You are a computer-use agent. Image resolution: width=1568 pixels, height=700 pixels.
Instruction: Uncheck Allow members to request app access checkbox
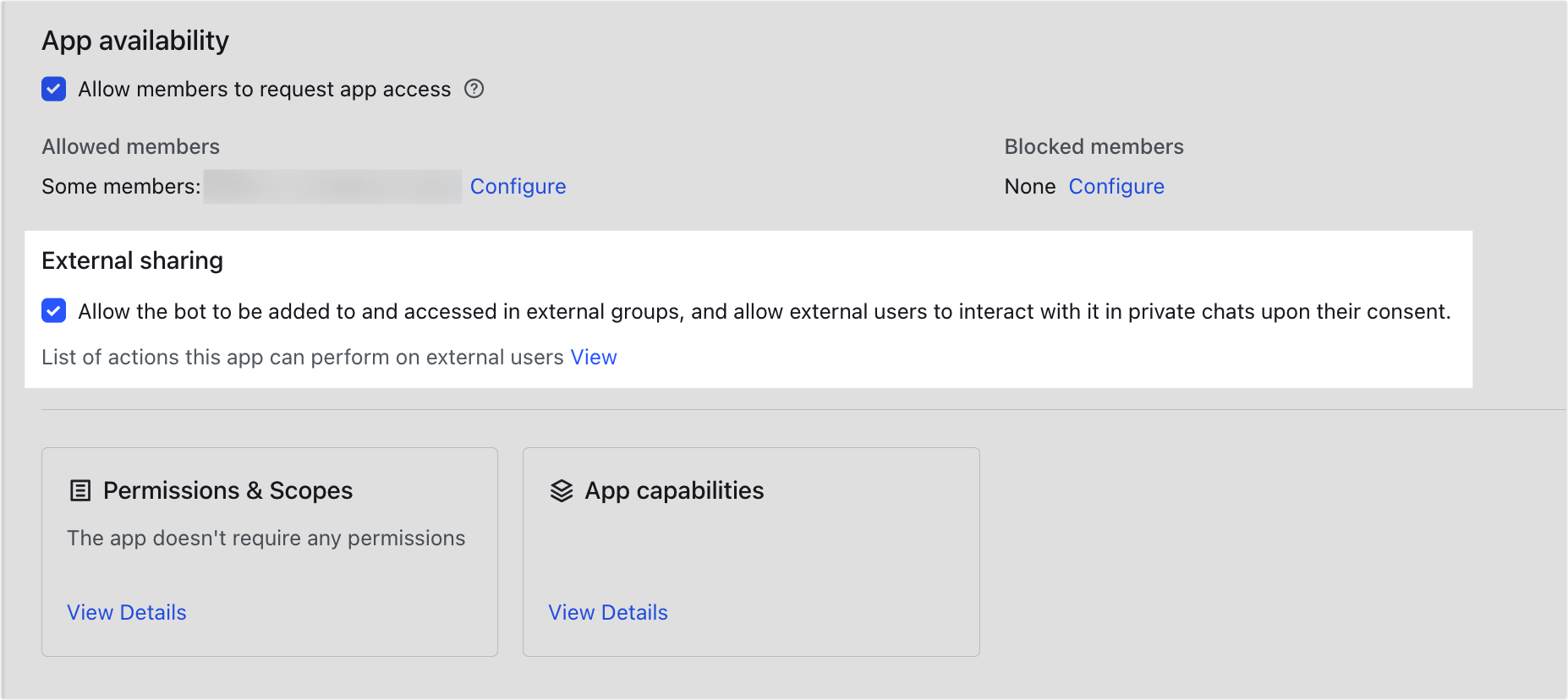54,89
